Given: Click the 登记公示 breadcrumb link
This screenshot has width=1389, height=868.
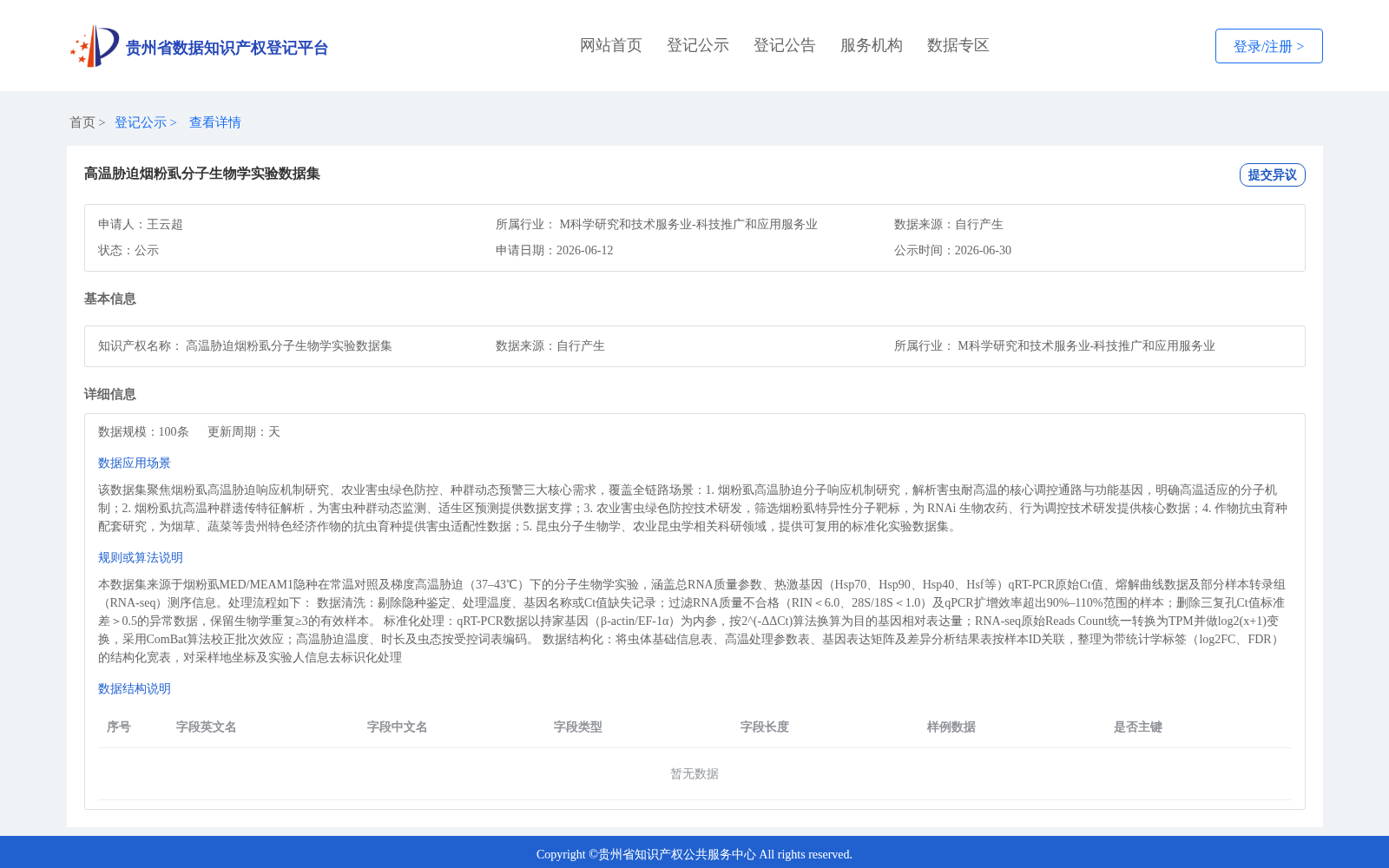Looking at the screenshot, I should [141, 122].
